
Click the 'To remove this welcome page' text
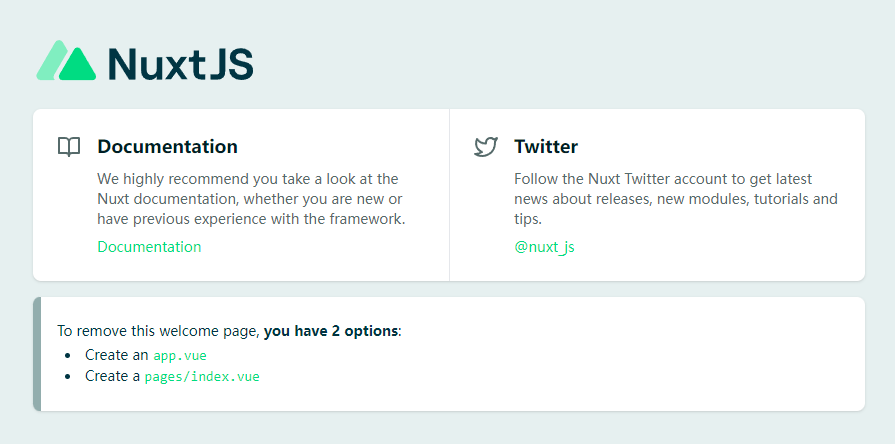tap(159, 331)
